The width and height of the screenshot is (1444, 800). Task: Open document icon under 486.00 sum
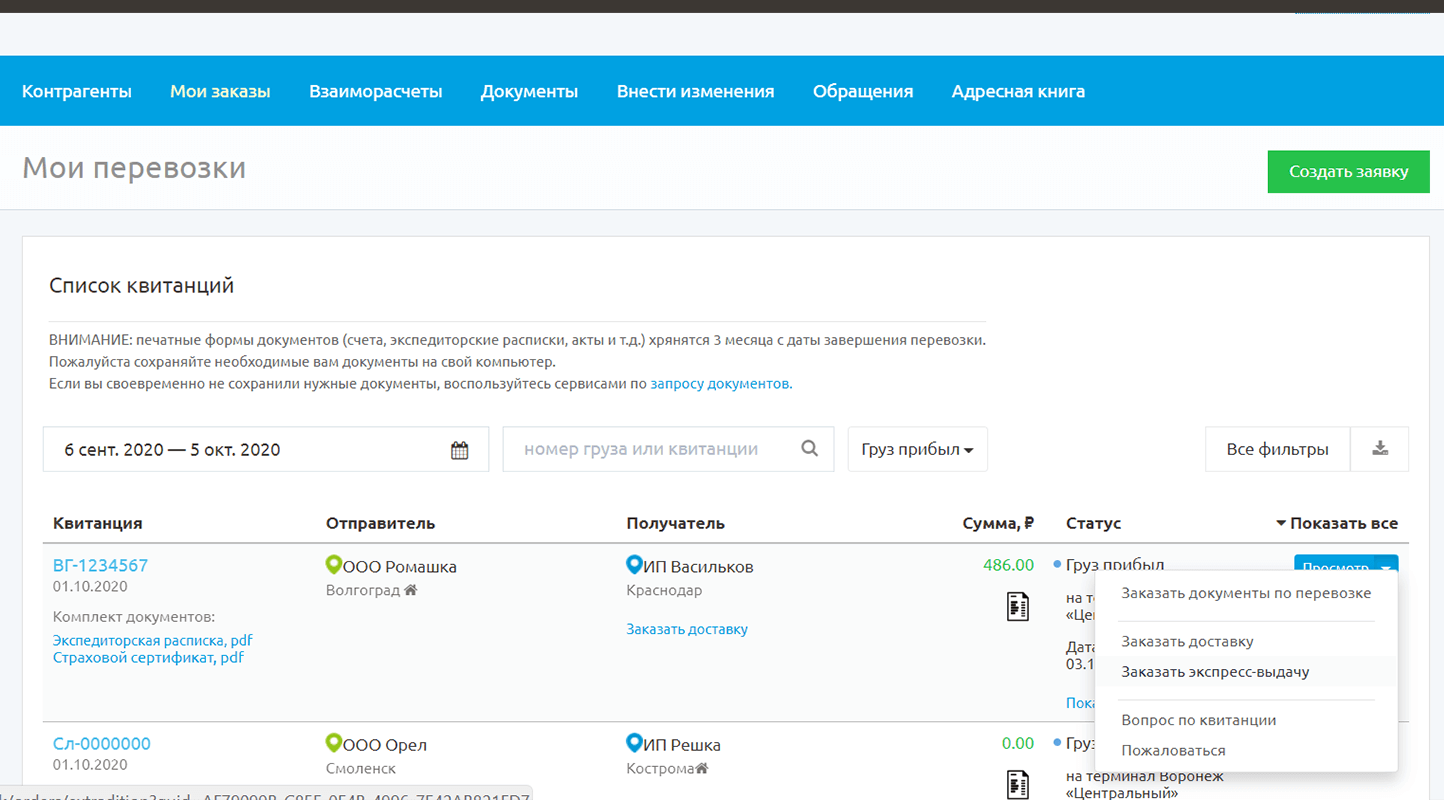[1017, 606]
